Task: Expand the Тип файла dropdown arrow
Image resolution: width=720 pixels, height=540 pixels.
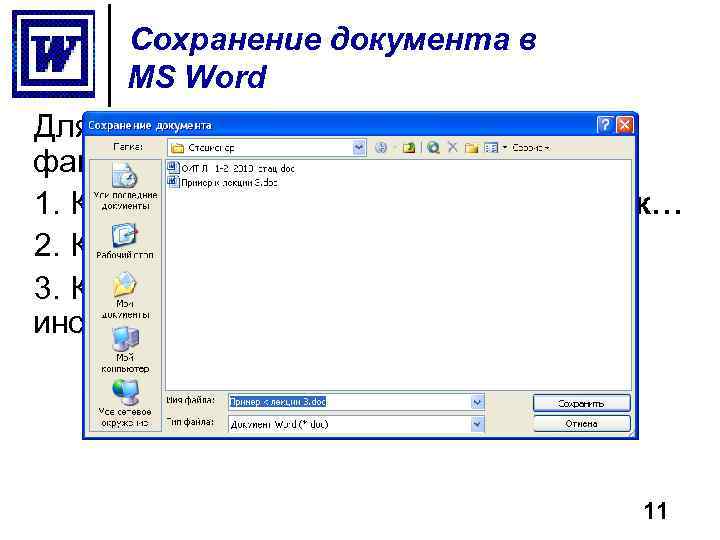Action: coord(477,424)
